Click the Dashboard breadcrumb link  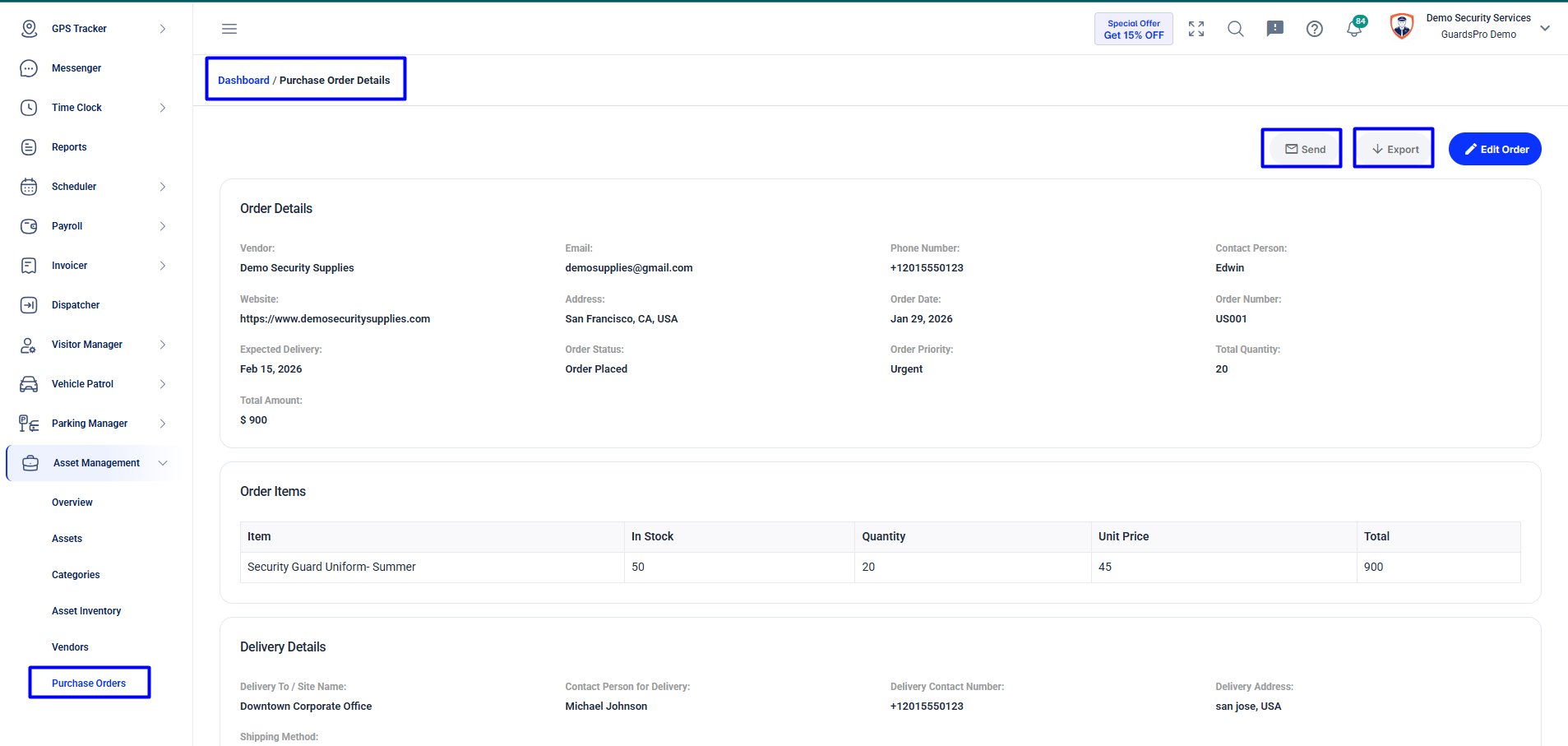[x=243, y=81]
